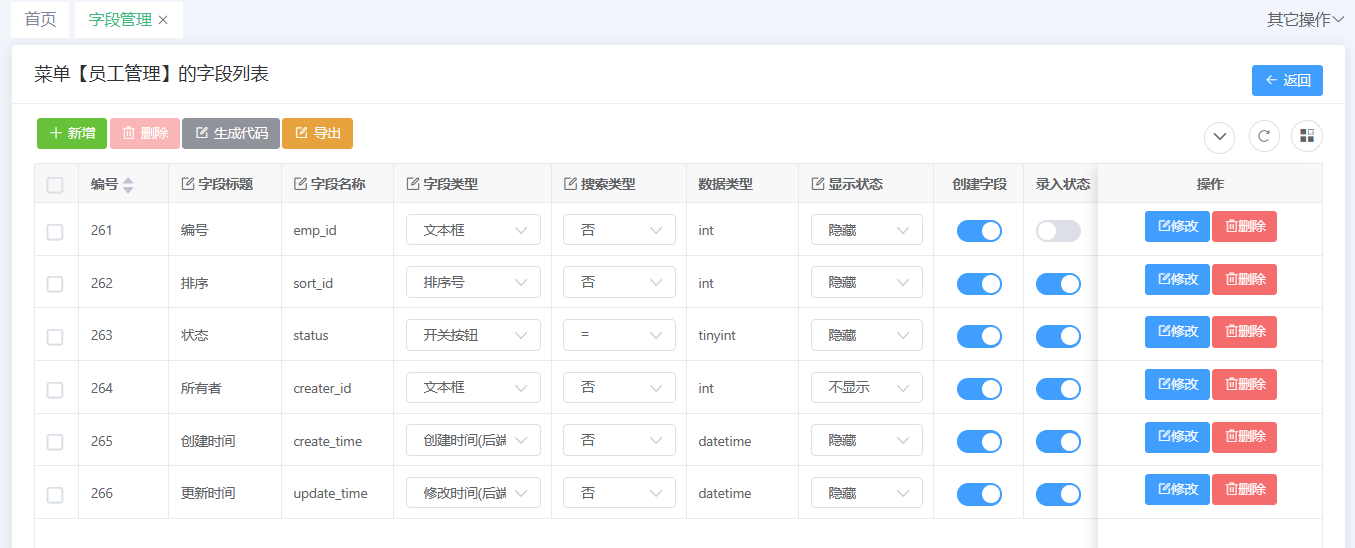The image size is (1355, 548).
Task: Expand 显示状态 dropdown for creater_id row
Action: (866, 388)
